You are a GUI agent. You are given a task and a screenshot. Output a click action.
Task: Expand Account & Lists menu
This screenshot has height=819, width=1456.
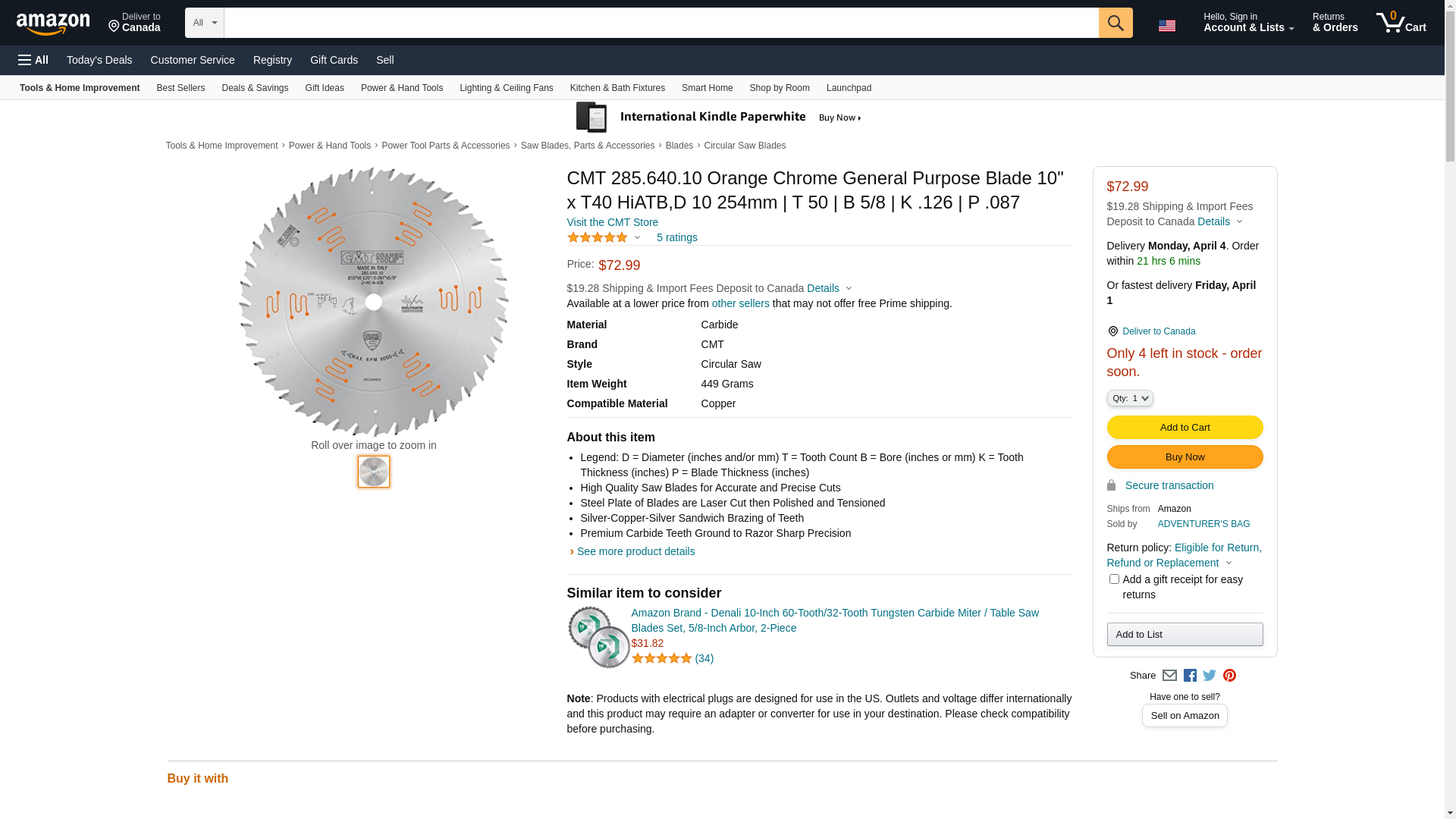point(1248,23)
